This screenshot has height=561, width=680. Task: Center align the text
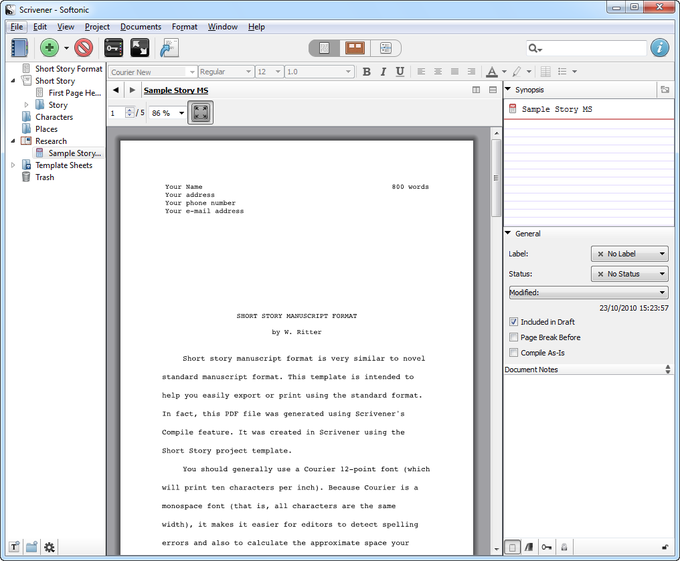[438, 72]
